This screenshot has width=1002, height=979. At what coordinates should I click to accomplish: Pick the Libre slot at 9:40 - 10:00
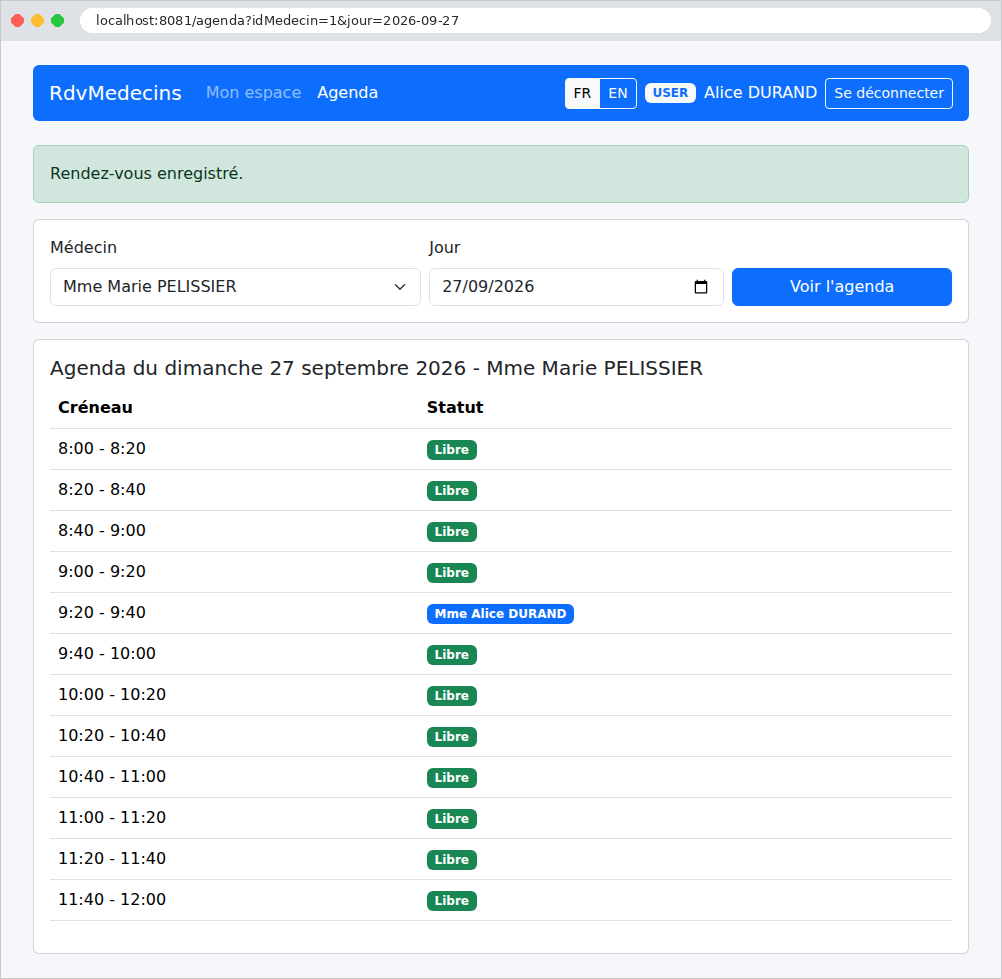click(452, 654)
